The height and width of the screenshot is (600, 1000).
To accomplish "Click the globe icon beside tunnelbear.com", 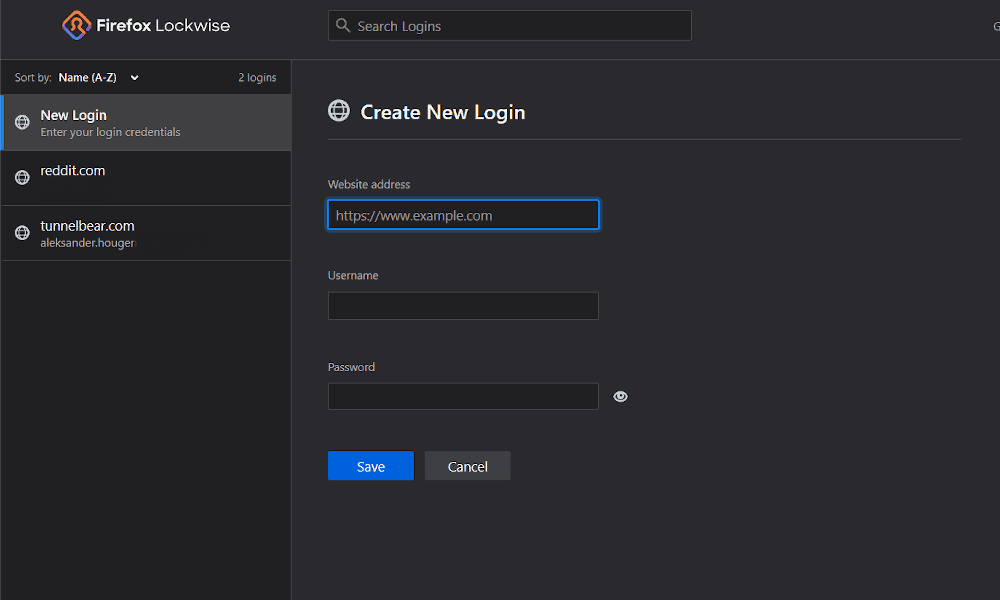I will pyautogui.click(x=22, y=233).
